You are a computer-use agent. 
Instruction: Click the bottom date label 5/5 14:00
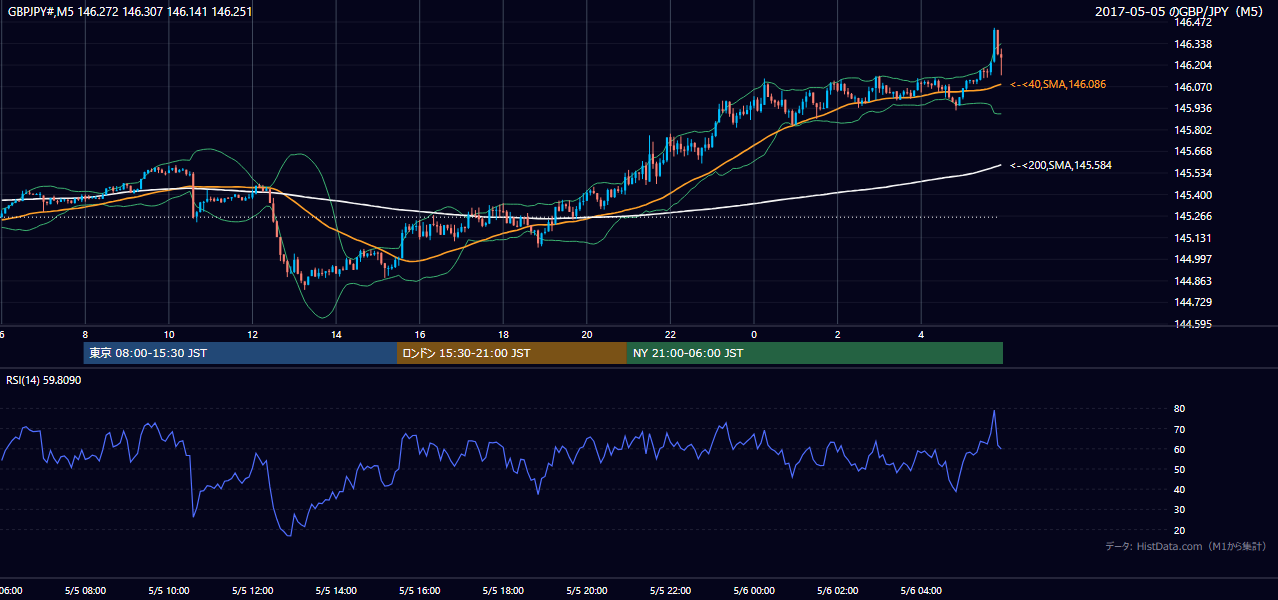coord(335,591)
